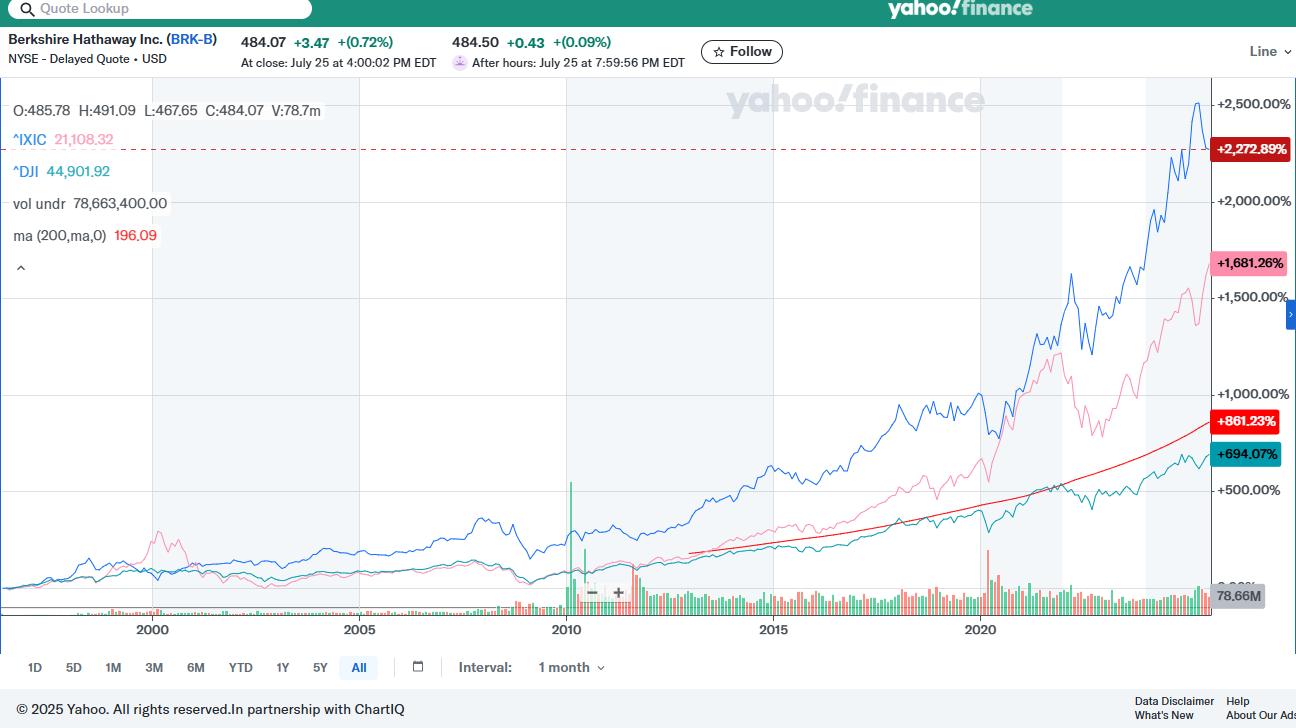1296x728 pixels.
Task: Select the ma (200,ma,0) study legend
Action: (59, 236)
